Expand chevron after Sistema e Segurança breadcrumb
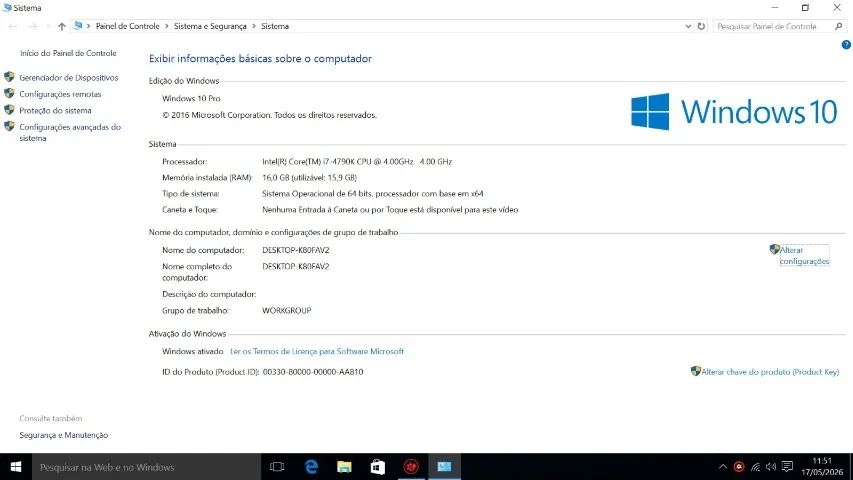Viewport: 853px width, 480px height. (x=254, y=26)
